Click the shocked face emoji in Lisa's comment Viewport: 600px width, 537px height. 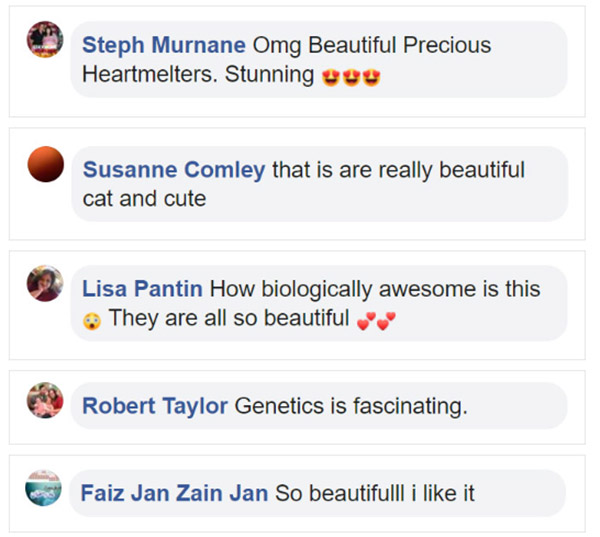click(93, 321)
